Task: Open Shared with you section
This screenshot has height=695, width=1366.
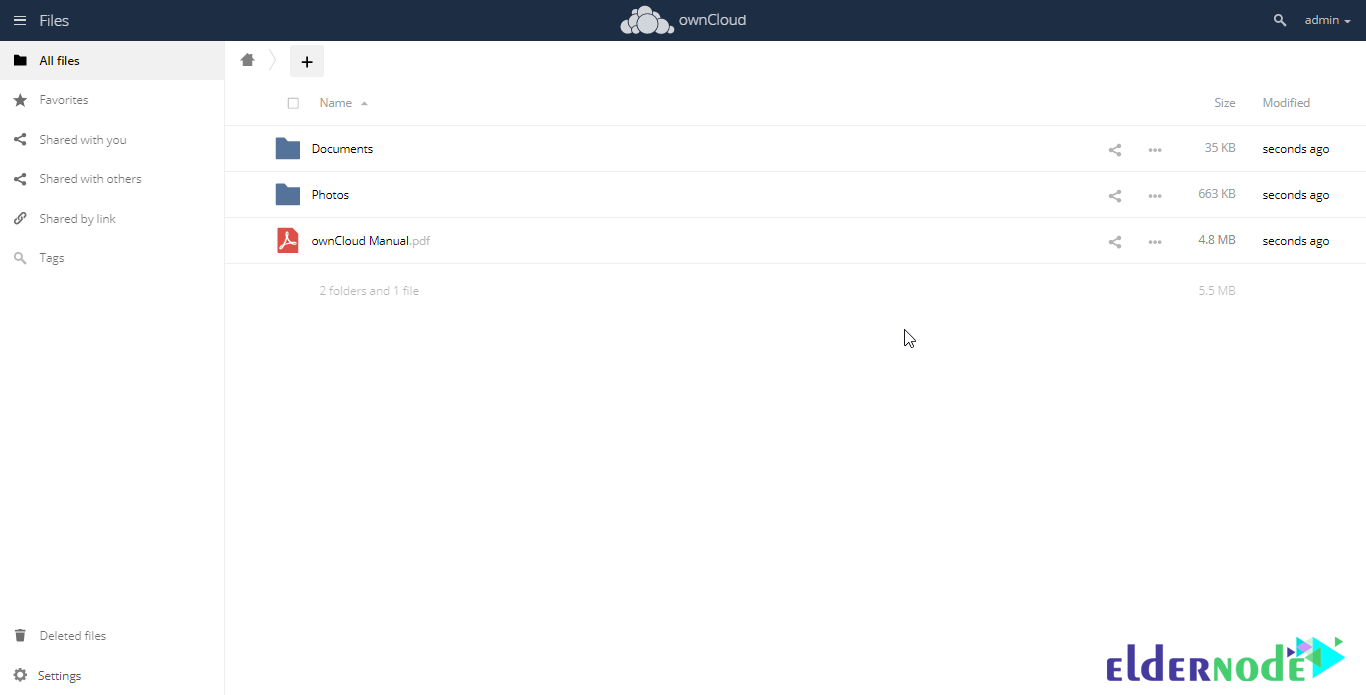Action: [112, 140]
